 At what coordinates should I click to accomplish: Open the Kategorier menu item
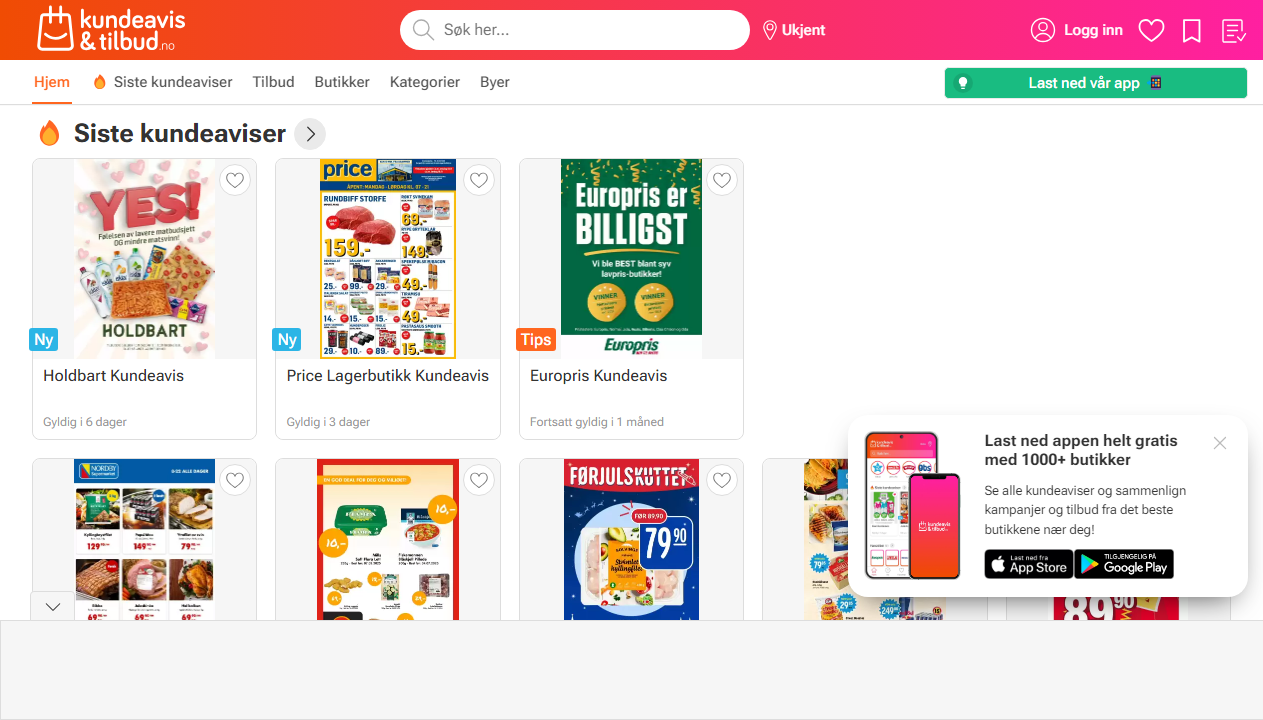[425, 82]
